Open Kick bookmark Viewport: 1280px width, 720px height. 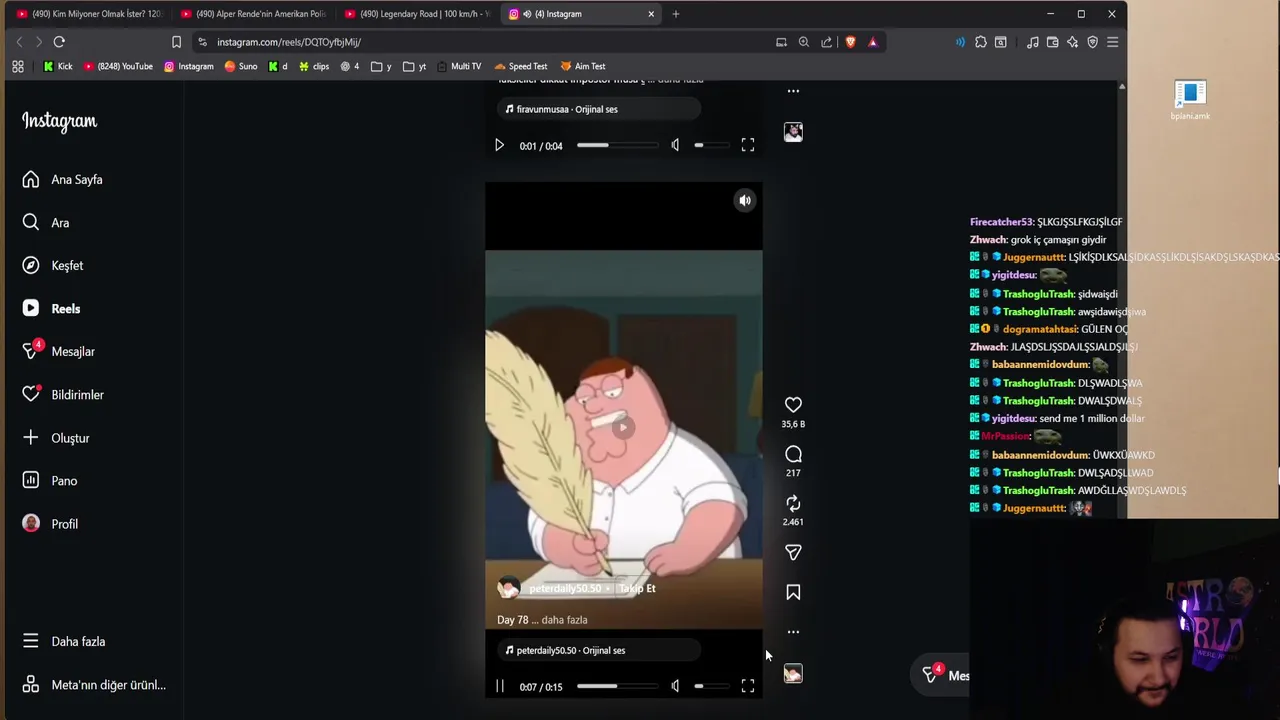(x=58, y=66)
